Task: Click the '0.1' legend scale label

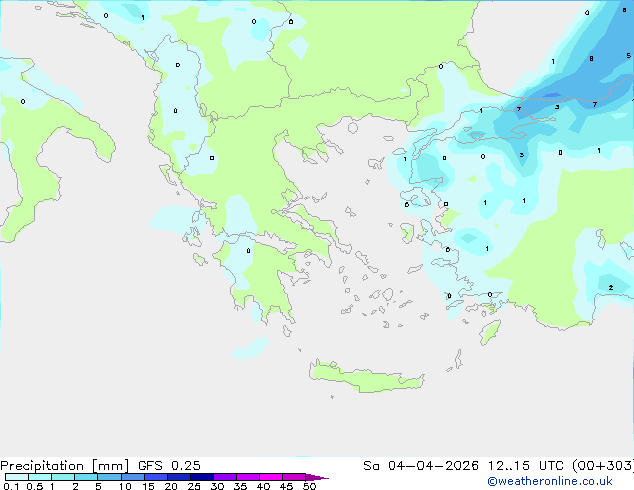Action: tap(11, 486)
